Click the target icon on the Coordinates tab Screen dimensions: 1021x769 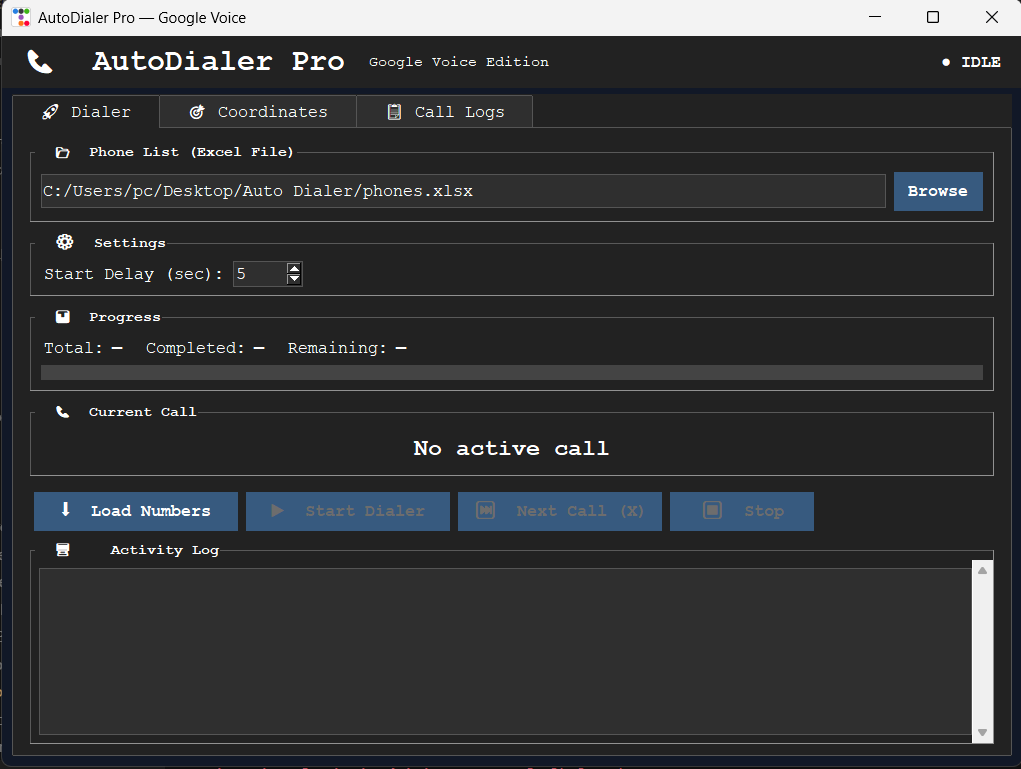click(x=197, y=112)
